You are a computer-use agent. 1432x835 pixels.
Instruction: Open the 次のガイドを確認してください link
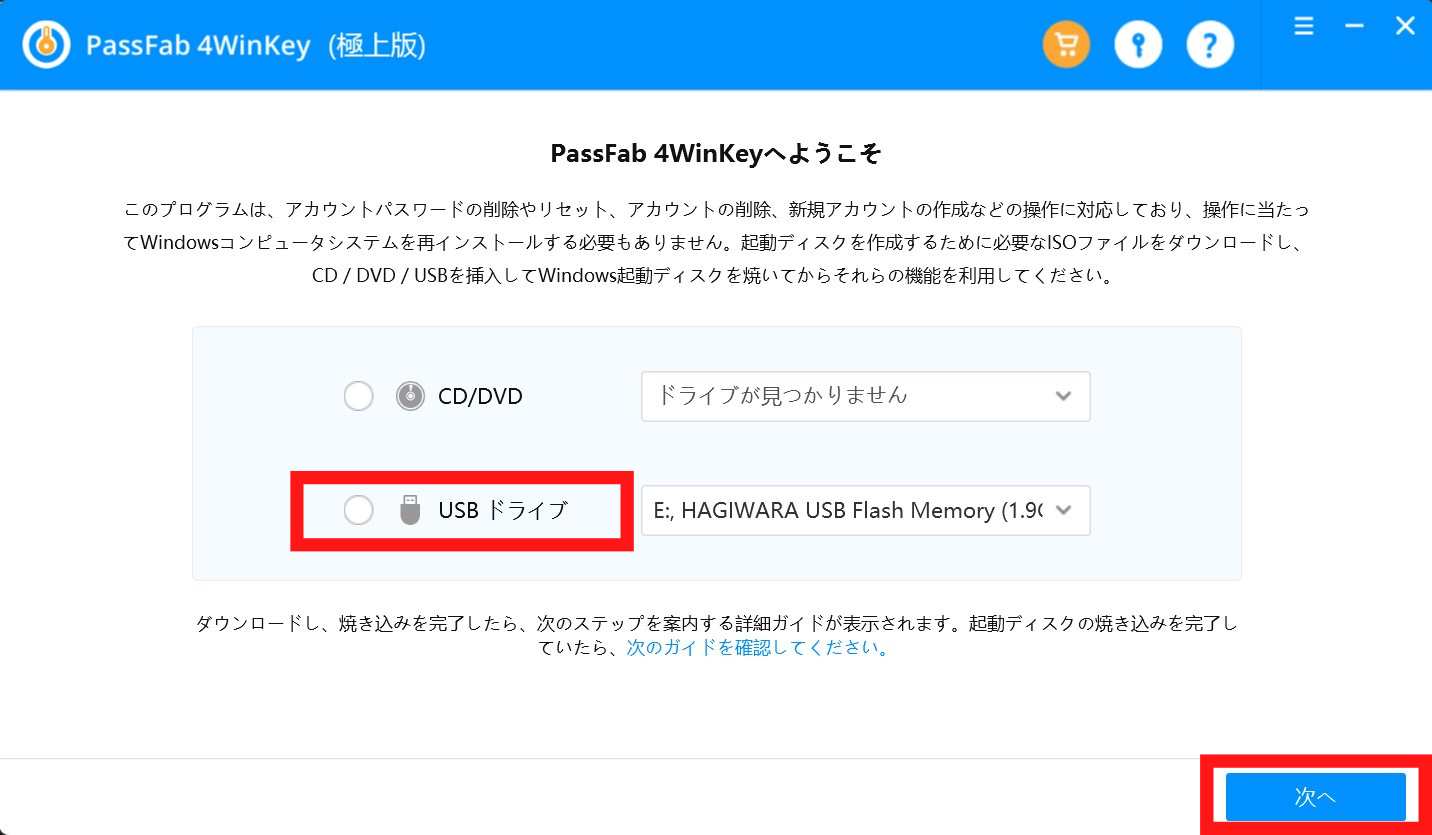(x=757, y=647)
